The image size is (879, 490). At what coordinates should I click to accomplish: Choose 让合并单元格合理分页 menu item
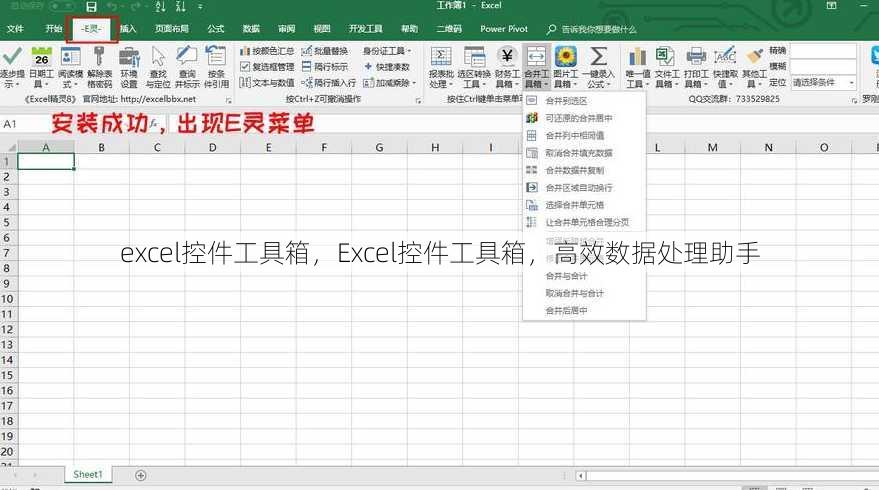[x=584, y=223]
